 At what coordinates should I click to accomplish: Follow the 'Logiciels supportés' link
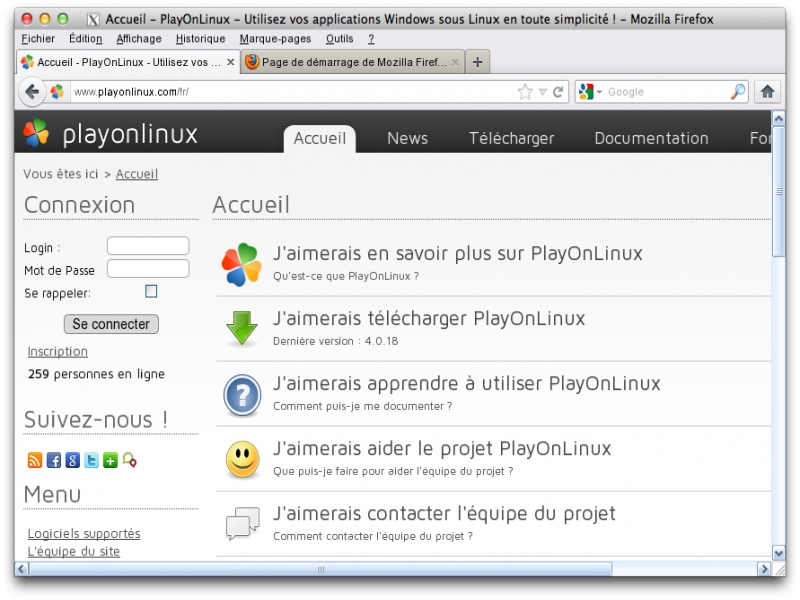(84, 534)
